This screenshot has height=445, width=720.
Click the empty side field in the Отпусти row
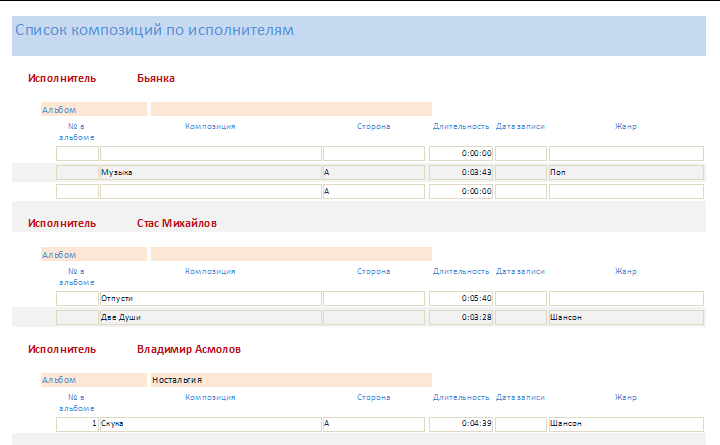coord(374,298)
